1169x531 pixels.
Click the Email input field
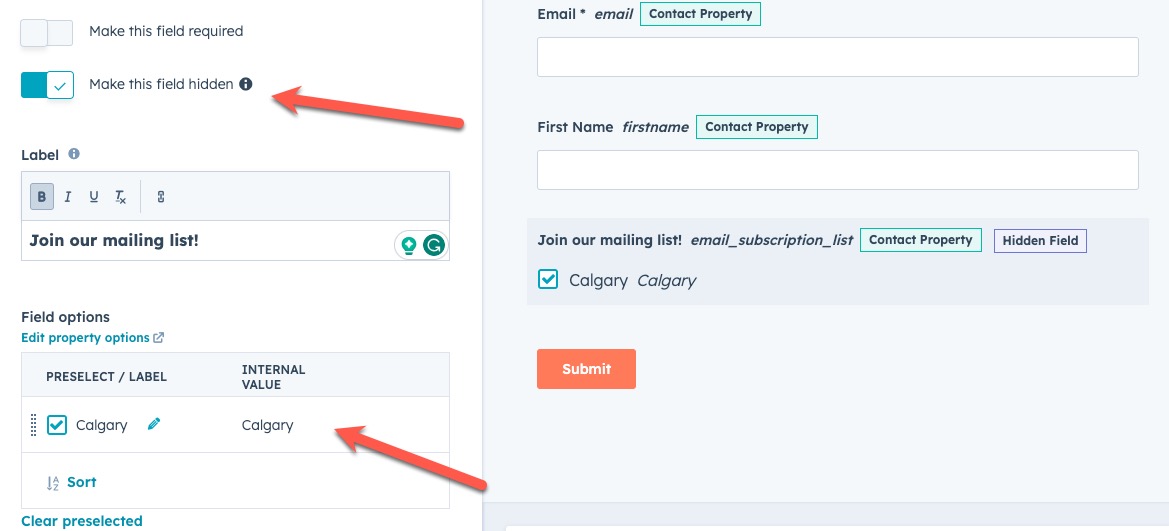point(837,57)
